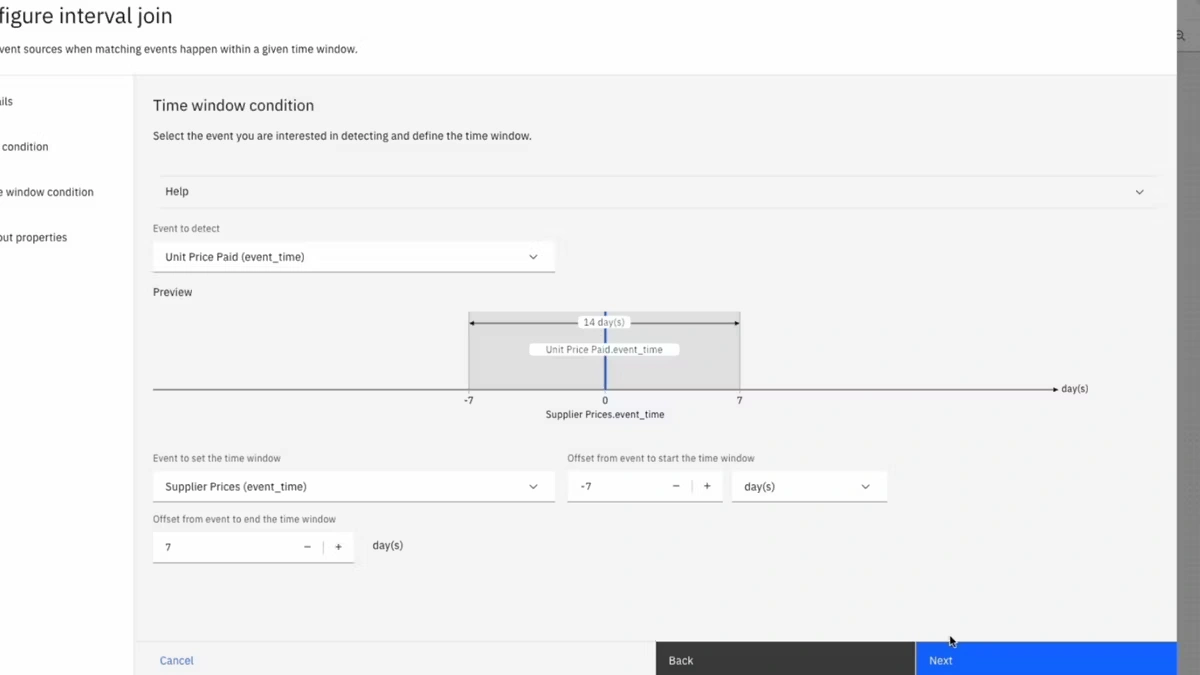Click the Unit Price Paid.event_time preview label
This screenshot has width=1200, height=675.
pos(604,350)
